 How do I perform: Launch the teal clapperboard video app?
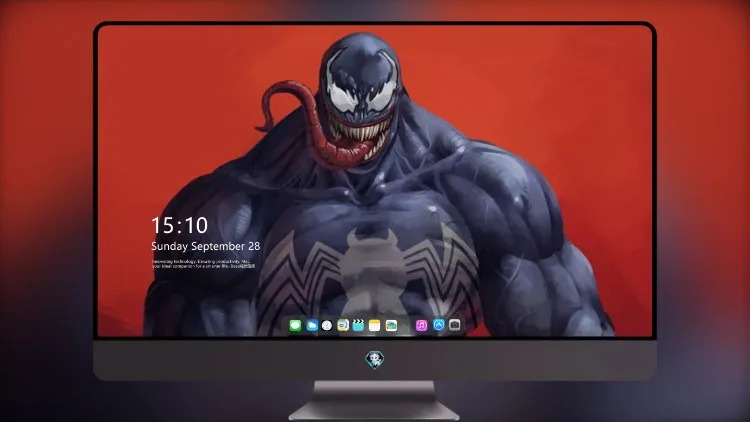358,325
